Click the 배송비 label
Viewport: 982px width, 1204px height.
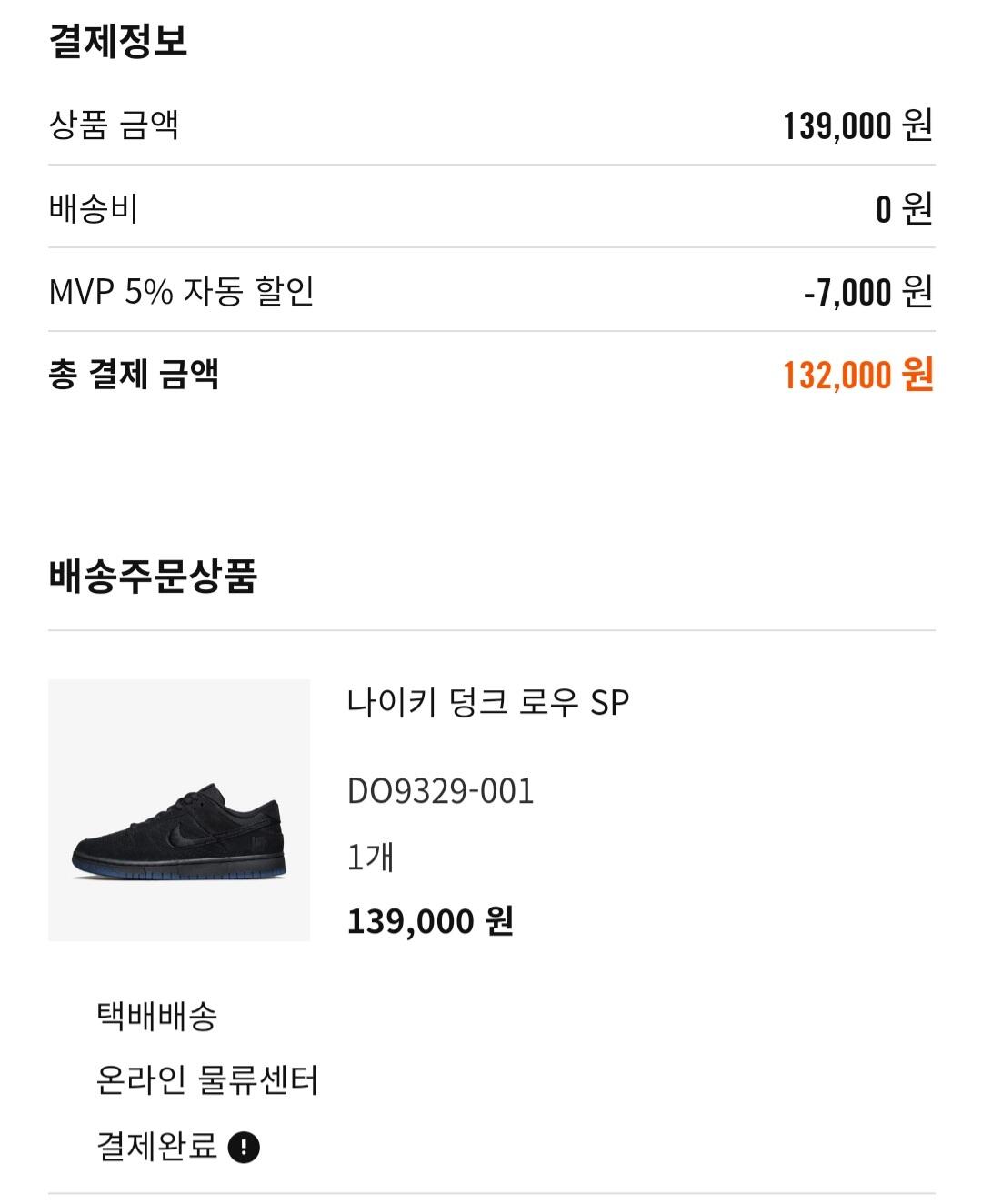[x=93, y=208]
